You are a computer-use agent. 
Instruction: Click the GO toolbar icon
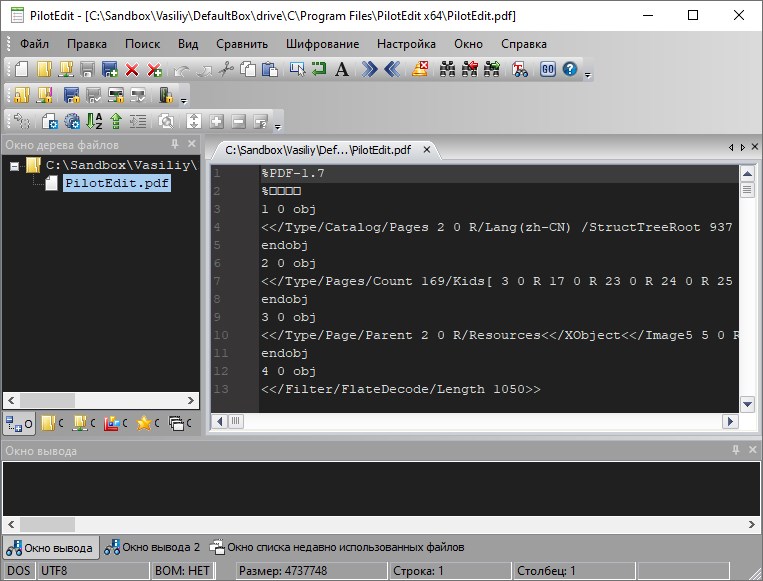[x=548, y=69]
